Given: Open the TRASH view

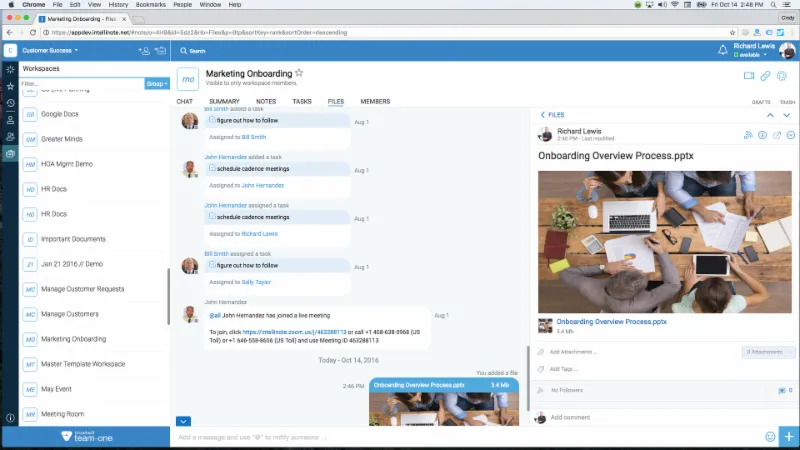Looking at the screenshot, I should (x=787, y=102).
